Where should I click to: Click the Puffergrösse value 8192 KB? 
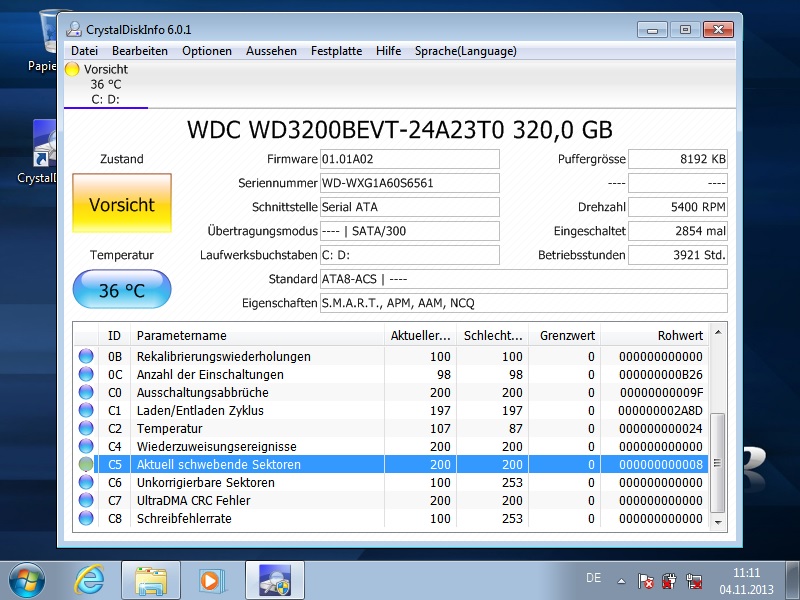coord(678,159)
